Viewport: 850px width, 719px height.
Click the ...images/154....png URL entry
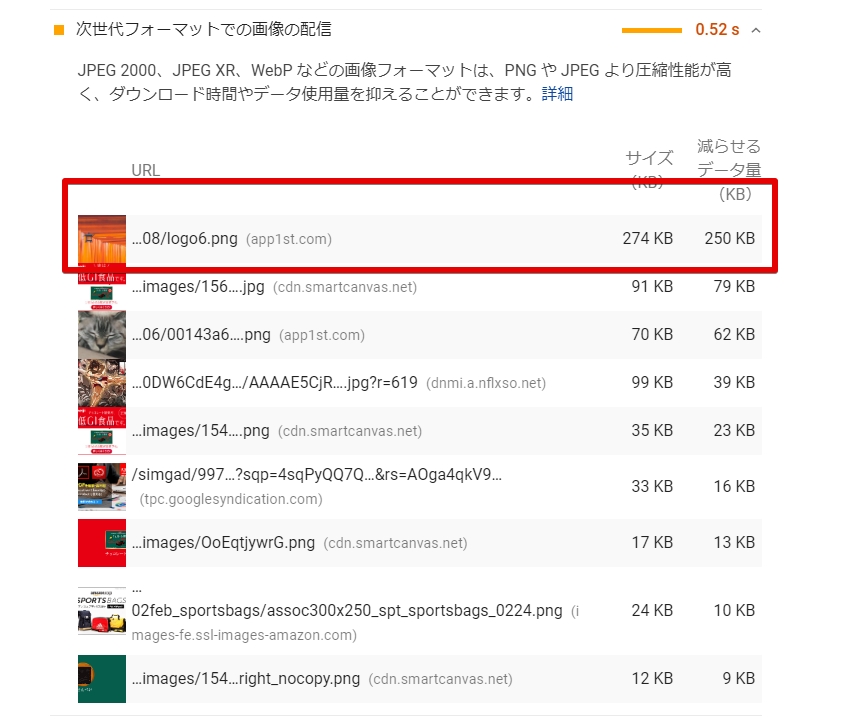coord(201,431)
